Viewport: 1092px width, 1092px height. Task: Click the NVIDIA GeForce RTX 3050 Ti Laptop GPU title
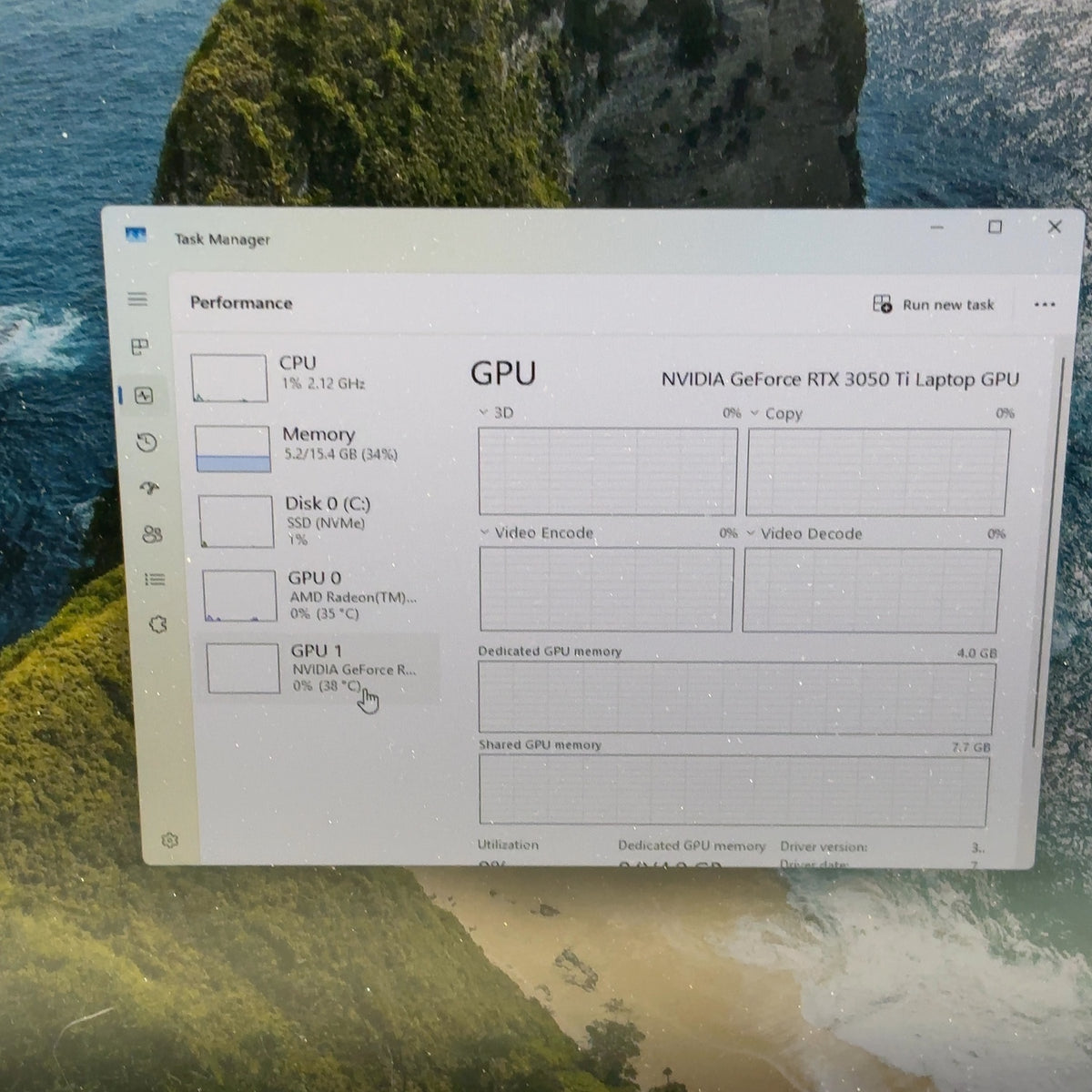[x=840, y=379]
